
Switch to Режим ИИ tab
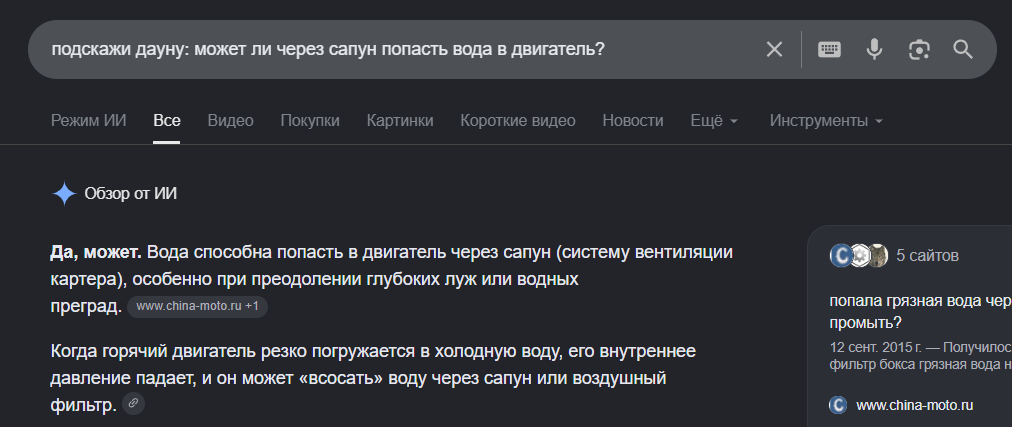[88, 121]
